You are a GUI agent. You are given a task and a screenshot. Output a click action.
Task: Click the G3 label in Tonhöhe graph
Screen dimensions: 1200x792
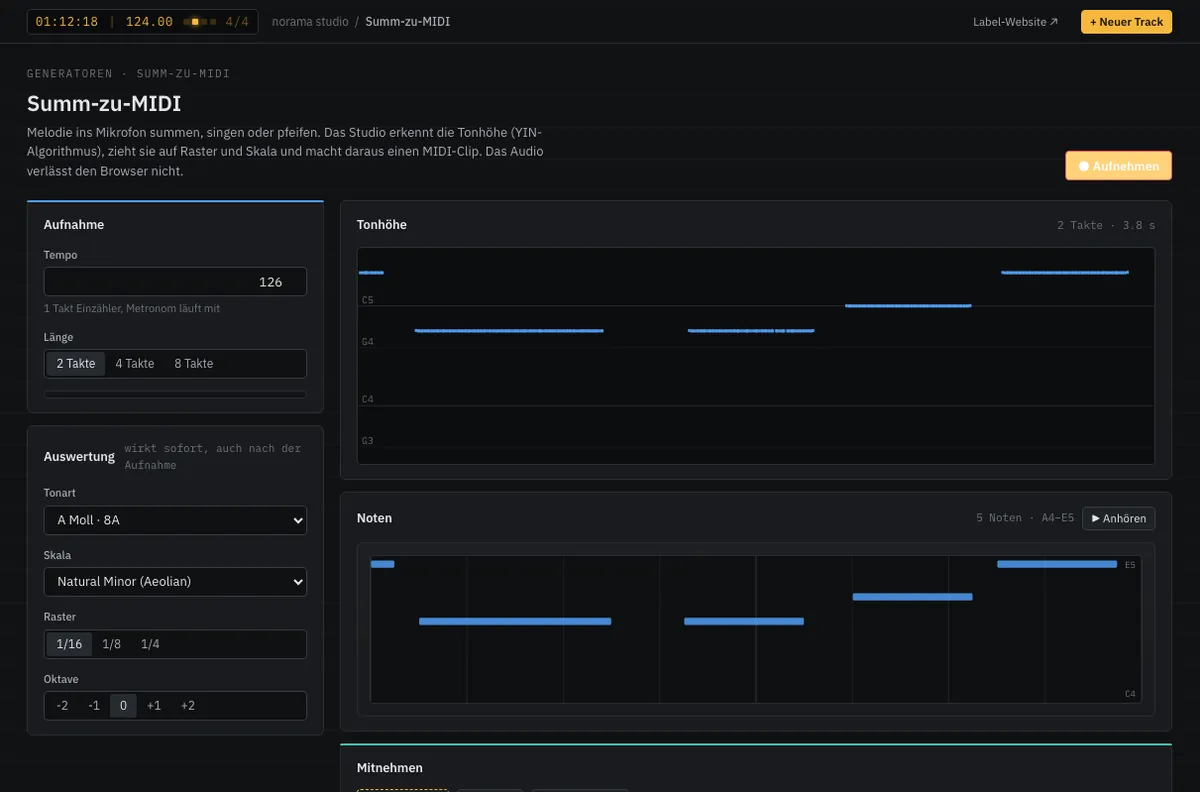tap(368, 441)
